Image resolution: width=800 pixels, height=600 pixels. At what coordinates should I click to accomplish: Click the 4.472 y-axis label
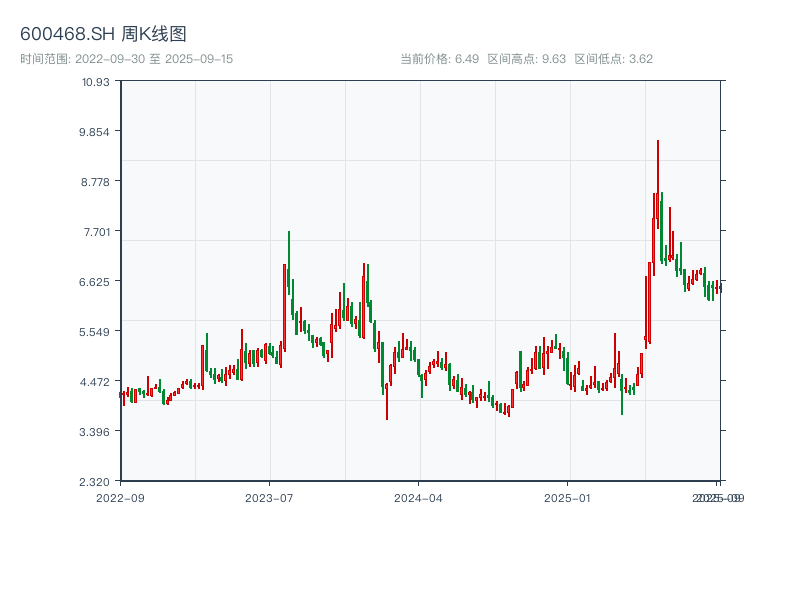pos(94,382)
